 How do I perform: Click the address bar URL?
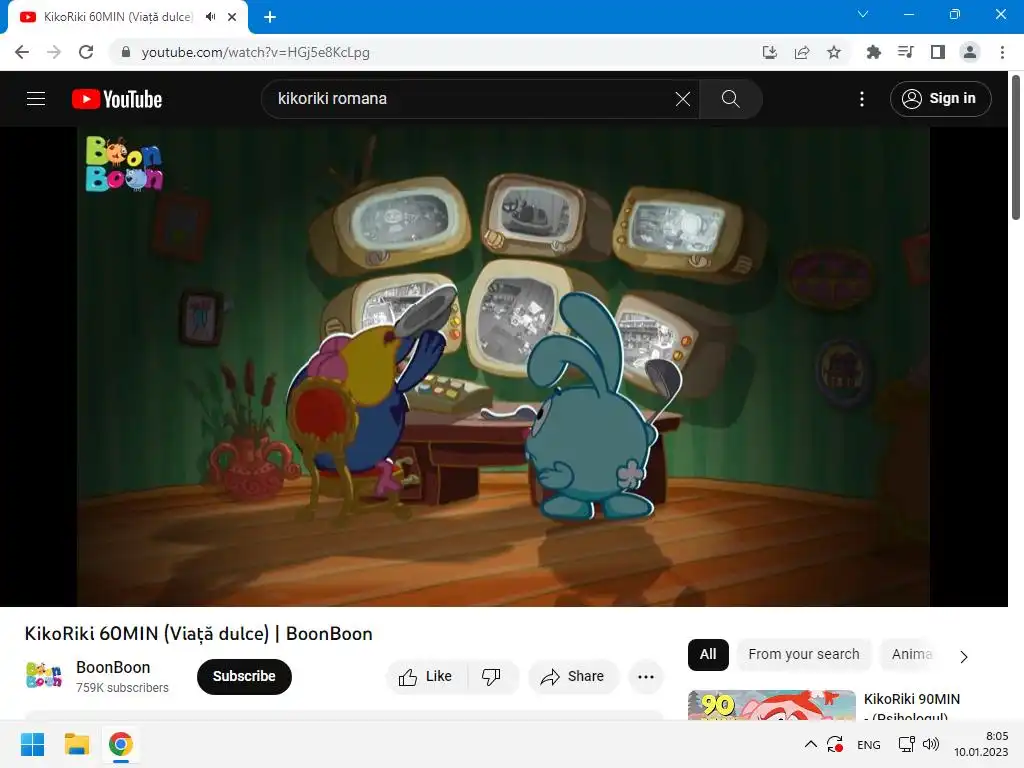[x=256, y=52]
